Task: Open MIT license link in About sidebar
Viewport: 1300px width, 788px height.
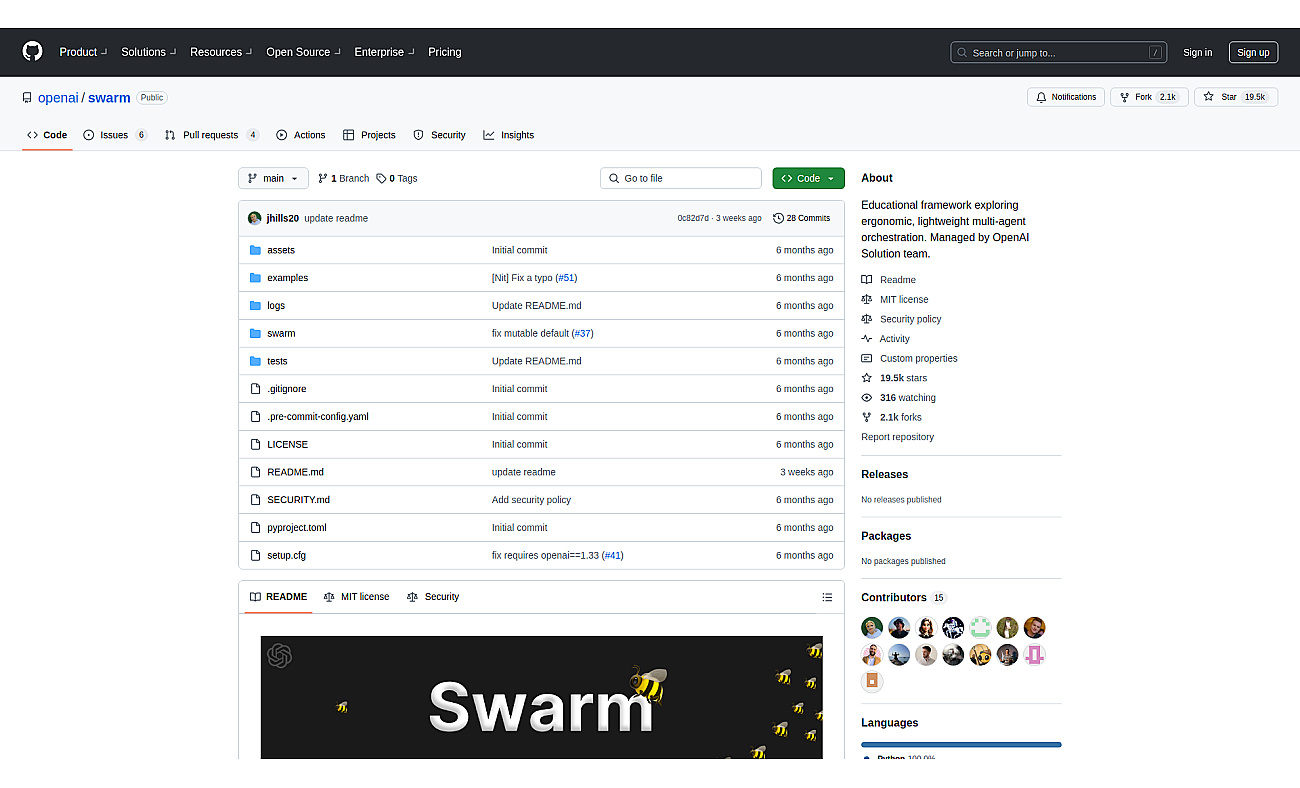Action: 904,299
